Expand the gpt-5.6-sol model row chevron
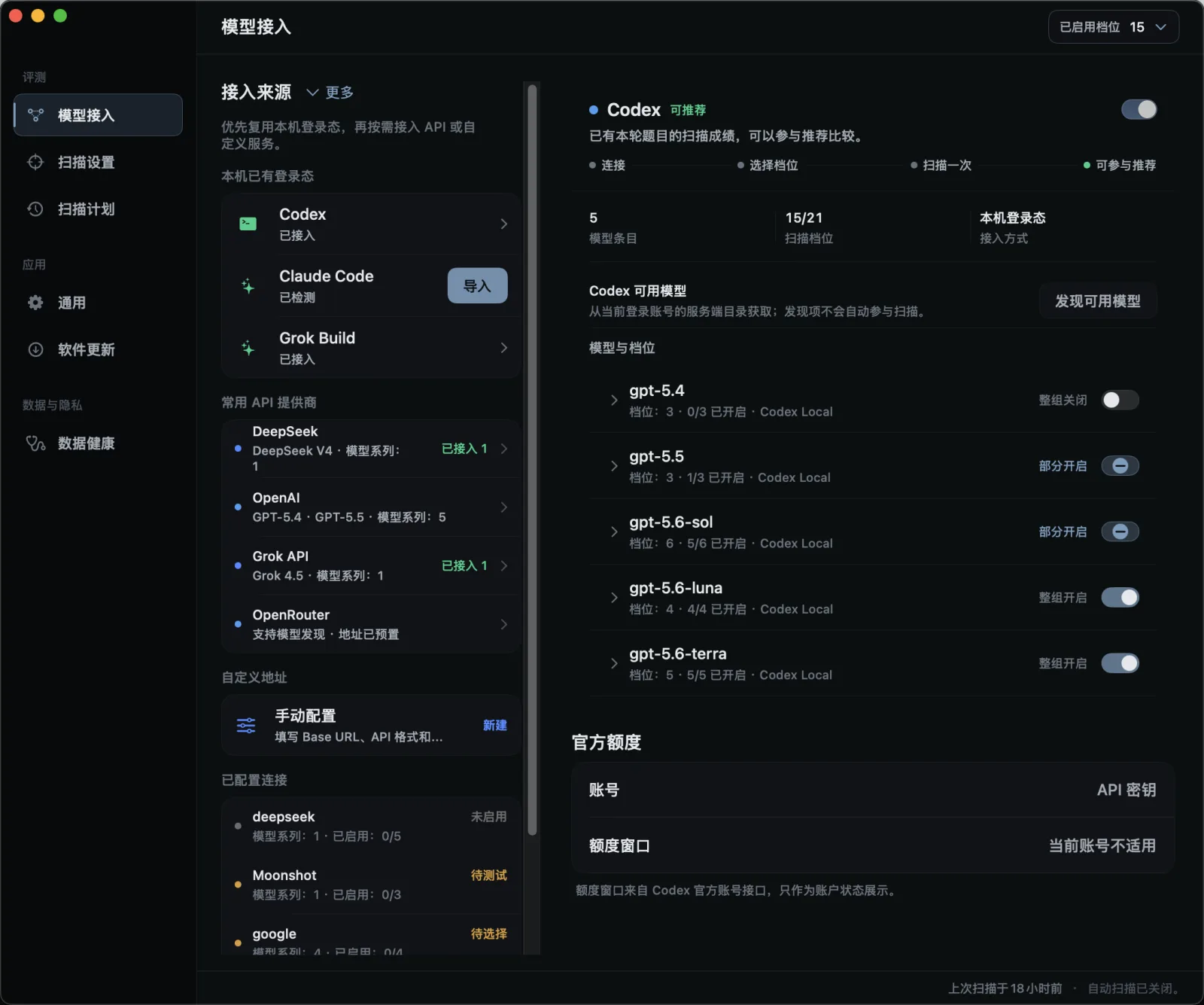 point(614,532)
